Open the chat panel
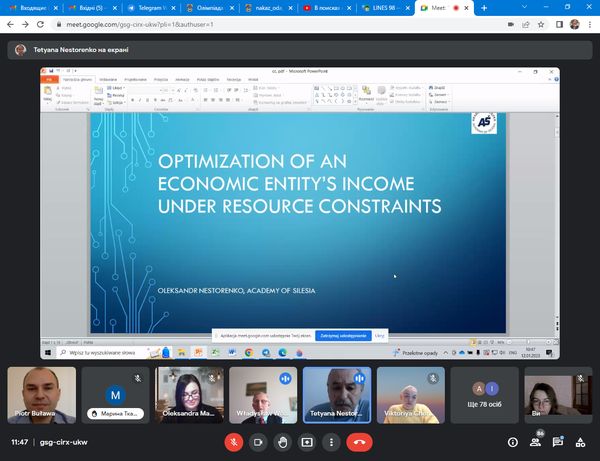The image size is (600, 461). coord(558,442)
